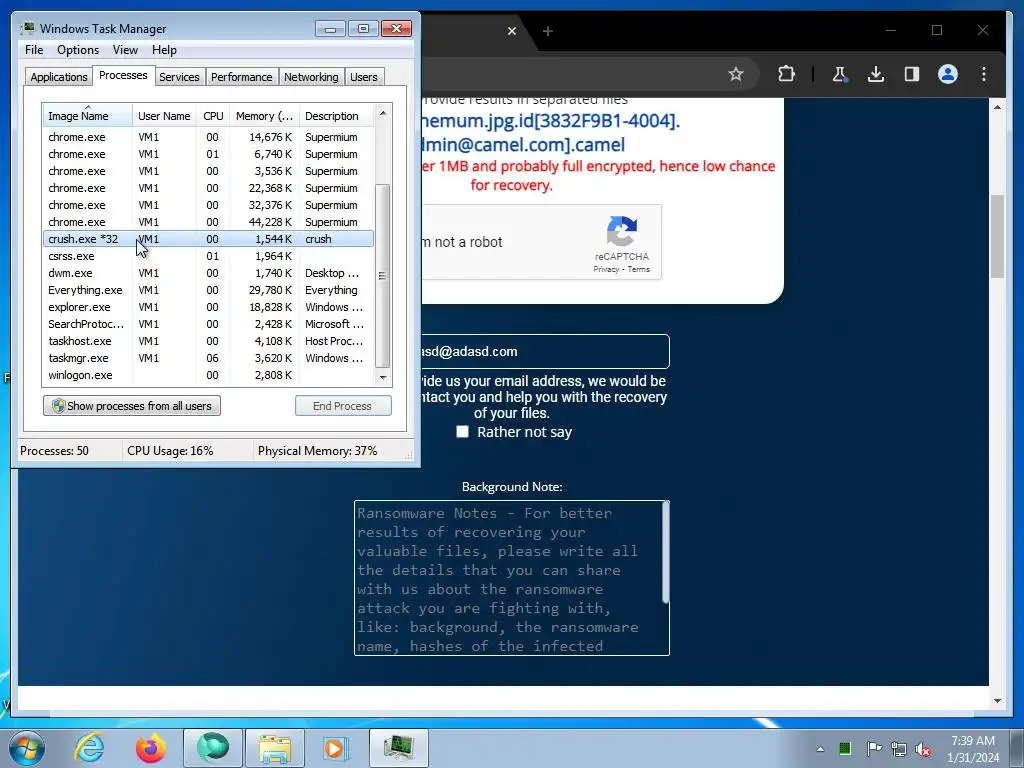Sort by Image Name column
Screen dimensions: 1024x768
[88, 116]
